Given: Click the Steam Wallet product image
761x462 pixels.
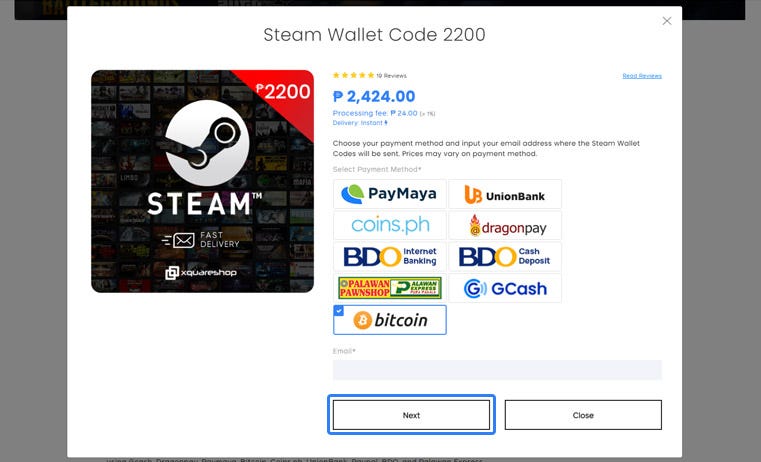Looking at the screenshot, I should (x=202, y=182).
